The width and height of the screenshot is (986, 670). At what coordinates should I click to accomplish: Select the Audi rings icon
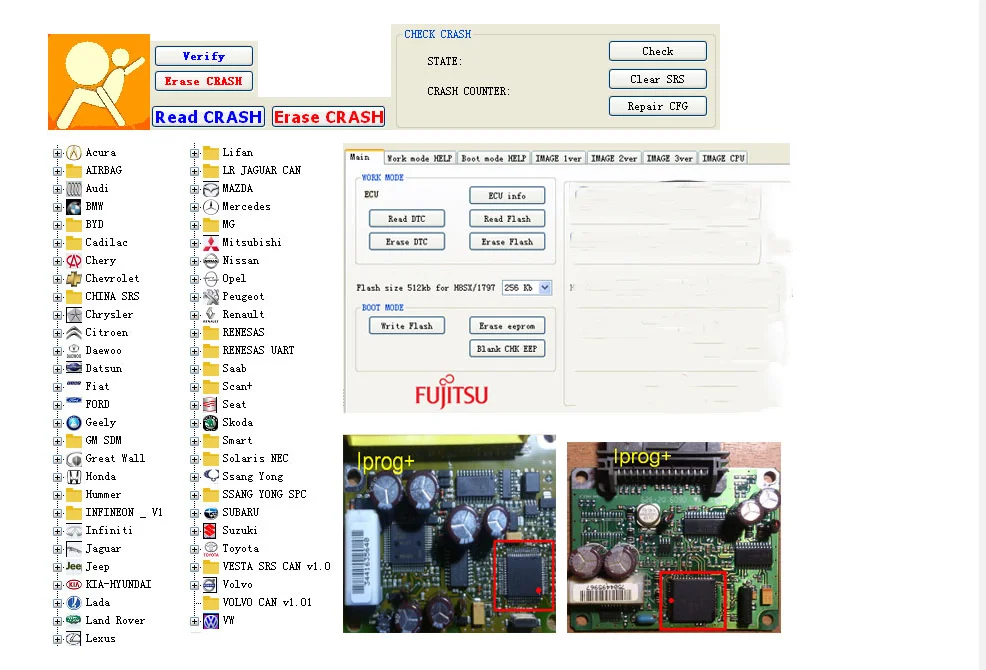click(74, 189)
